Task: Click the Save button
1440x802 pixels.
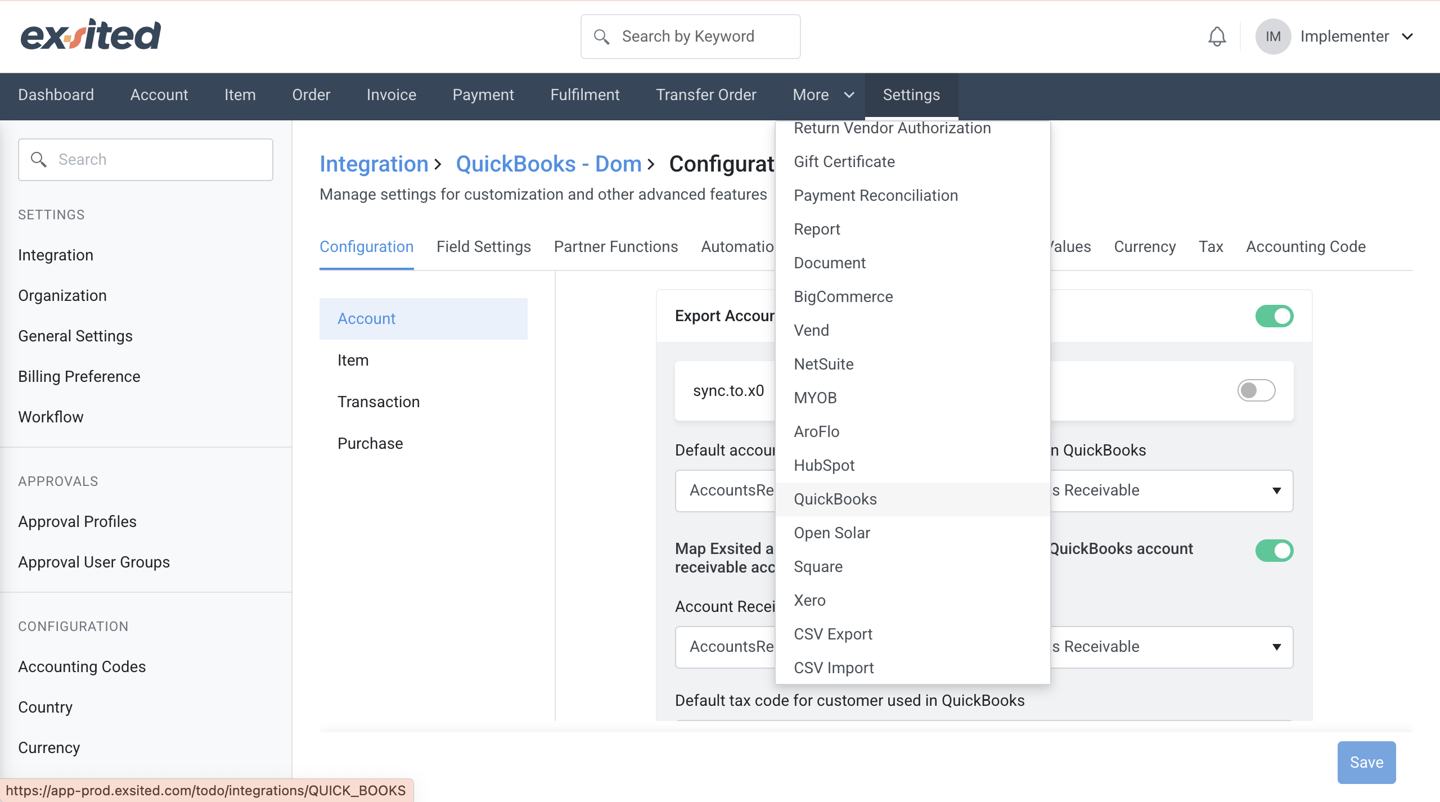Action: tap(1367, 763)
